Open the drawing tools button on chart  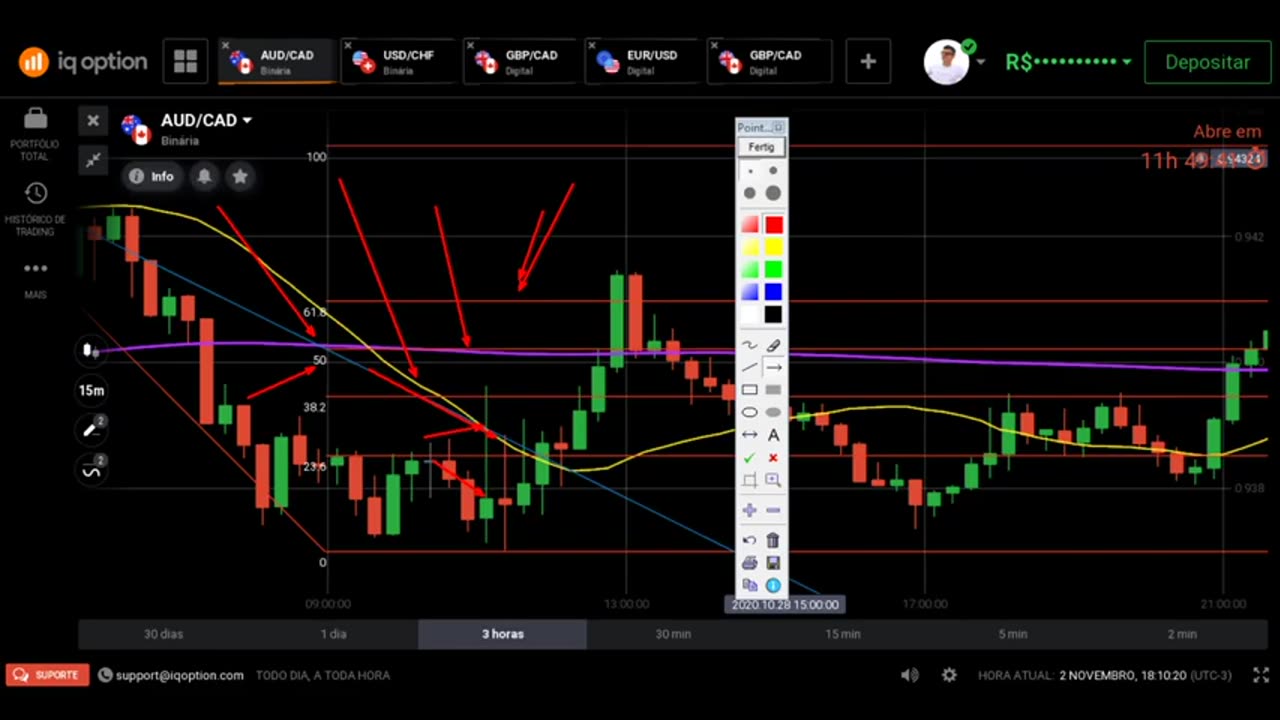[91, 430]
